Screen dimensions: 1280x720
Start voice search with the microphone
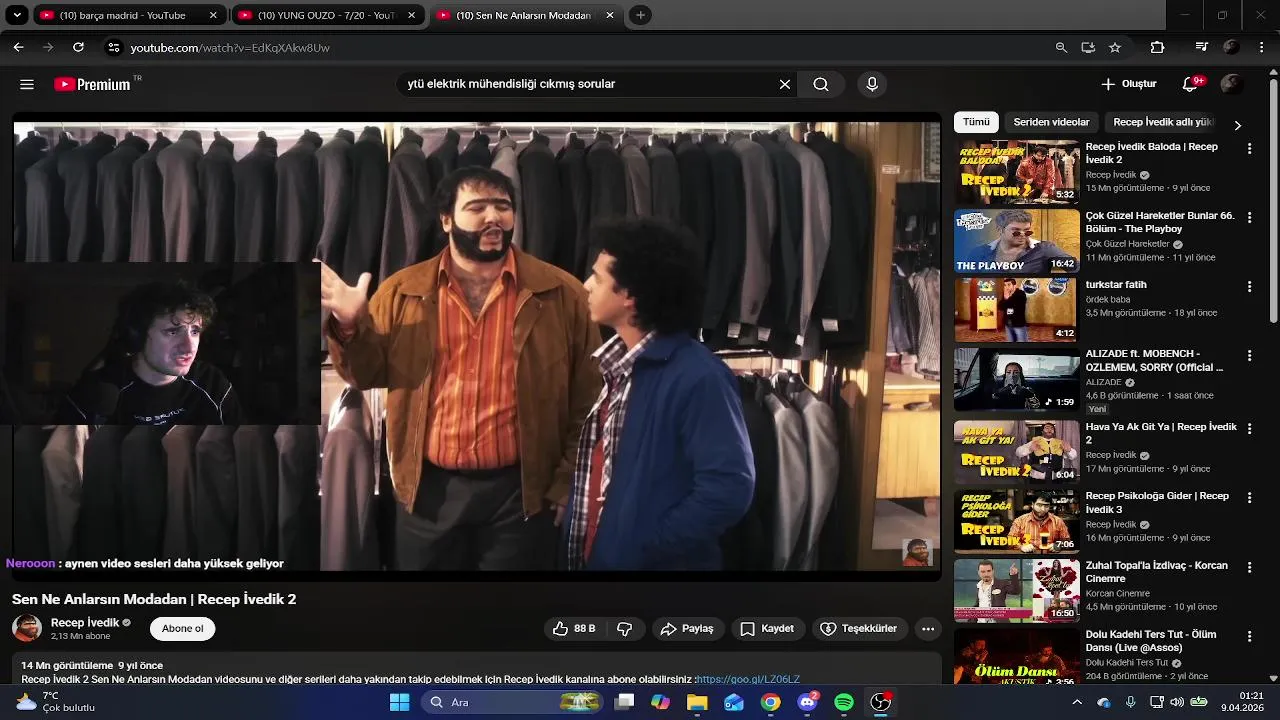tap(872, 85)
